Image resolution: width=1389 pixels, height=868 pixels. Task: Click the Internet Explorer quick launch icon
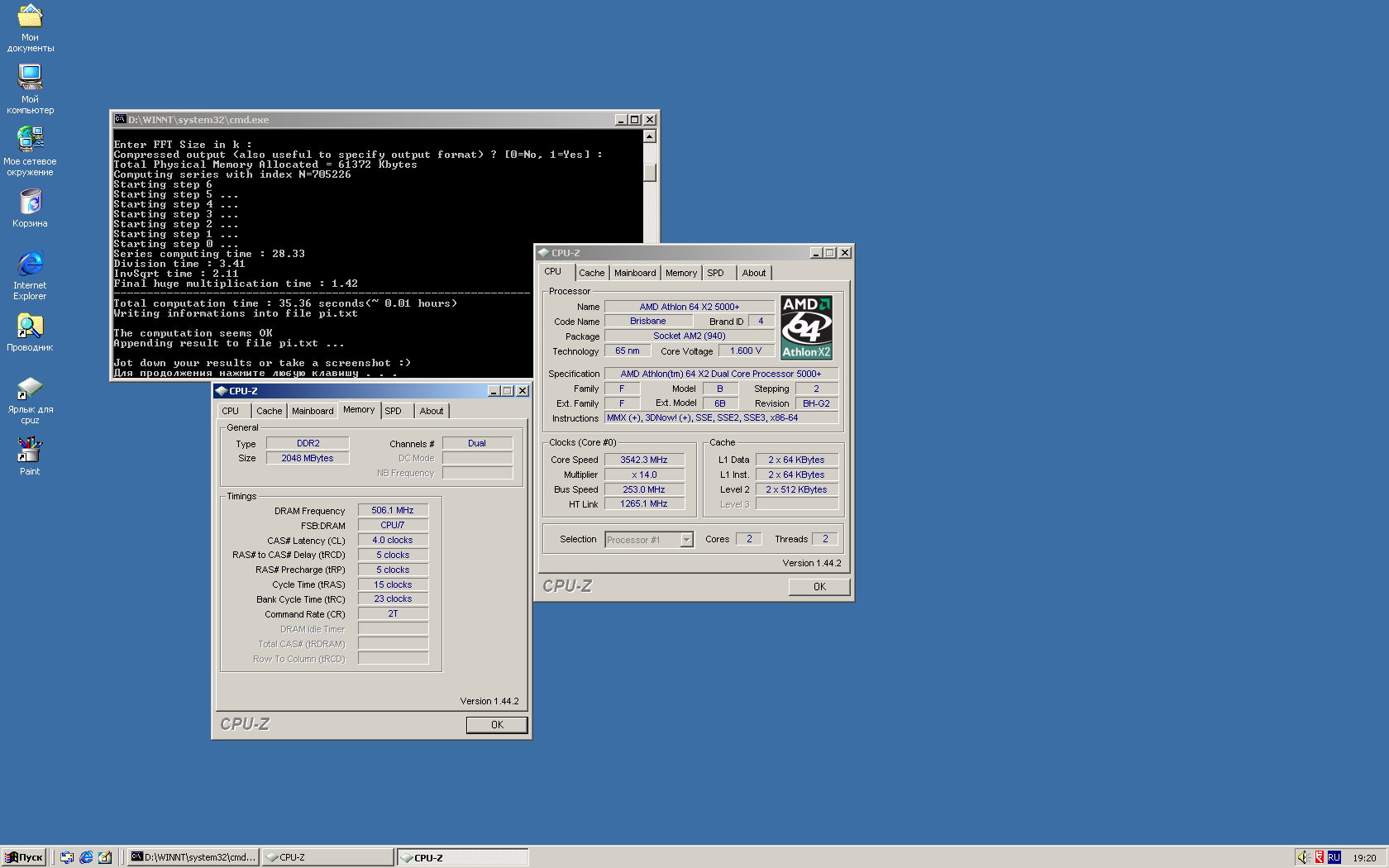click(86, 857)
